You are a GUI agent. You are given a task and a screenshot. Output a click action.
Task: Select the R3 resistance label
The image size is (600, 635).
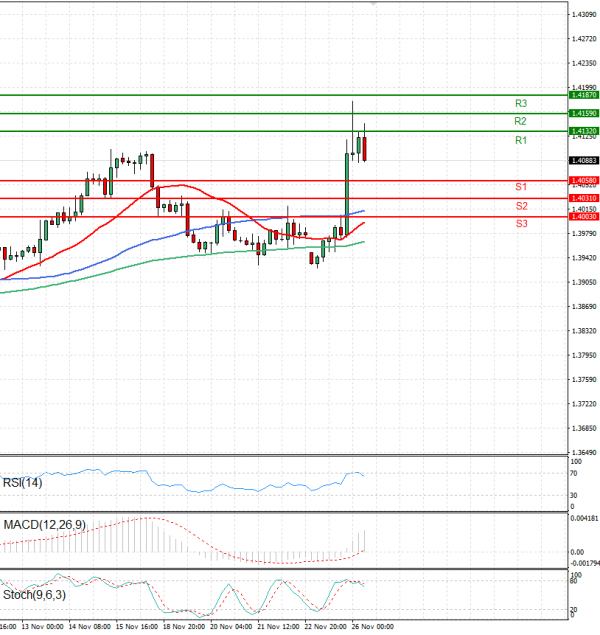(x=521, y=104)
